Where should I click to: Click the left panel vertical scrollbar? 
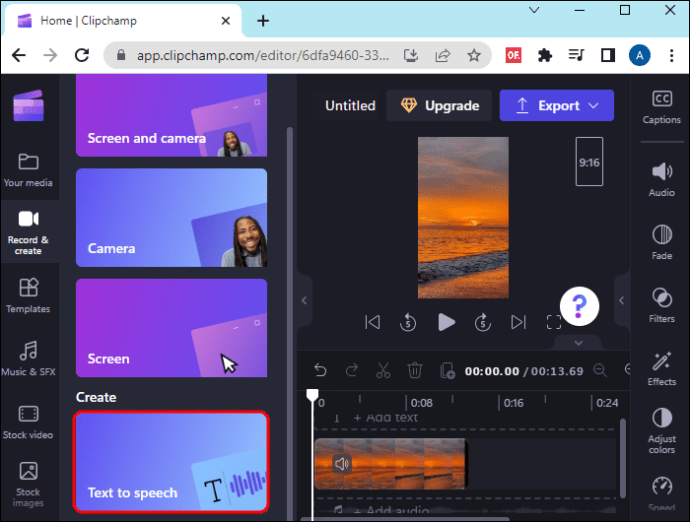(290, 323)
